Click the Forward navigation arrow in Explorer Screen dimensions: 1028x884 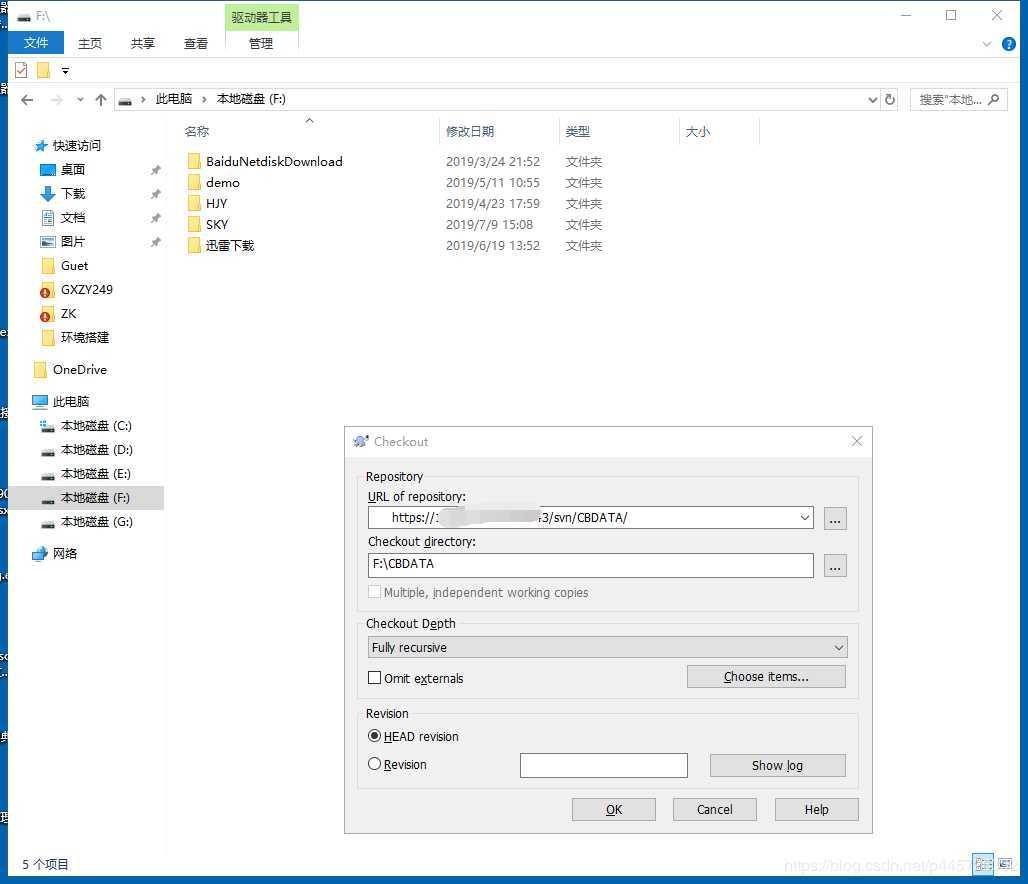(56, 100)
